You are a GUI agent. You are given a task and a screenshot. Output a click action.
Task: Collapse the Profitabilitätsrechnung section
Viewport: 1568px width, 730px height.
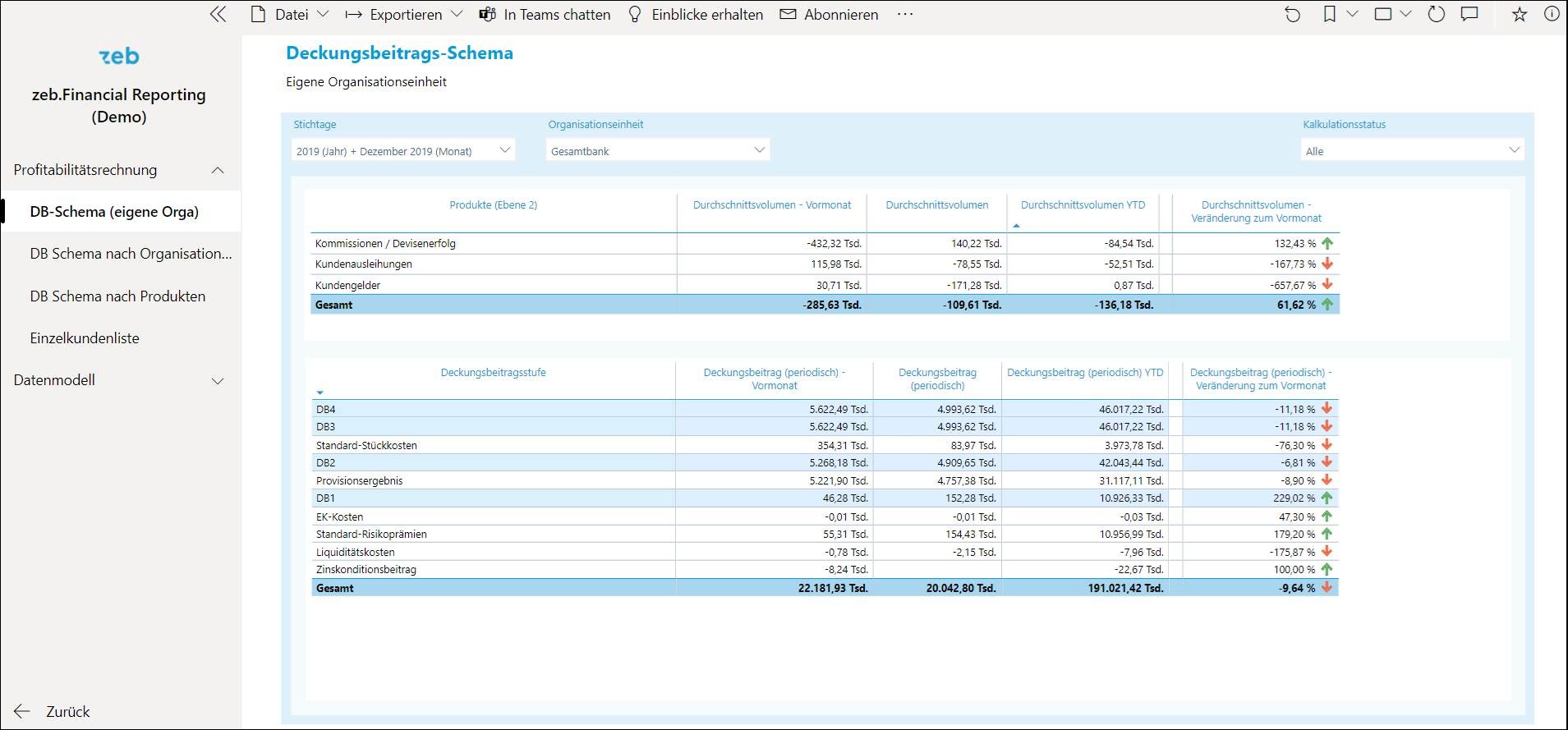pos(218,170)
